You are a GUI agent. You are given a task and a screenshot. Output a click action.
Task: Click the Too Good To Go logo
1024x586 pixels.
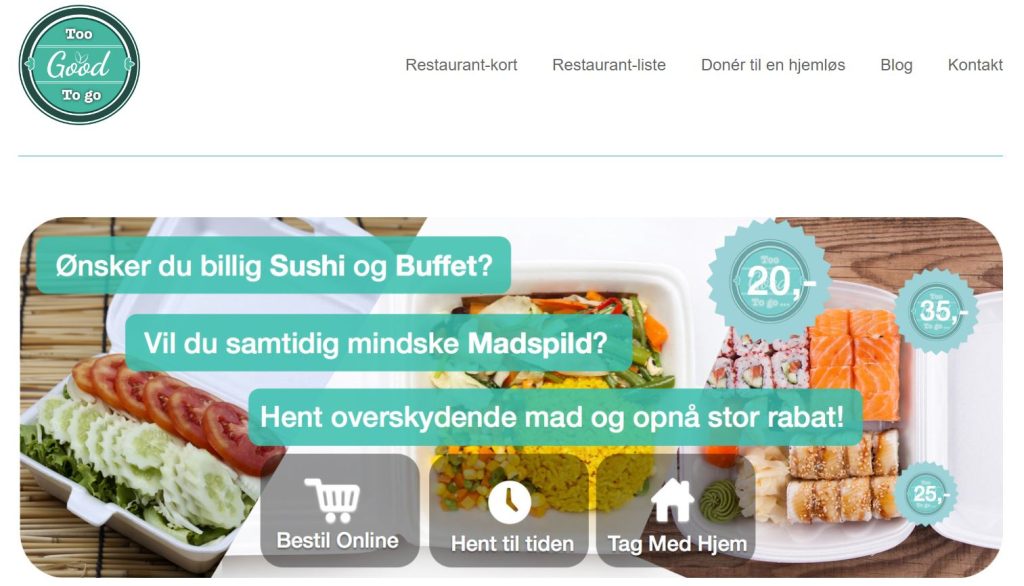click(x=79, y=65)
